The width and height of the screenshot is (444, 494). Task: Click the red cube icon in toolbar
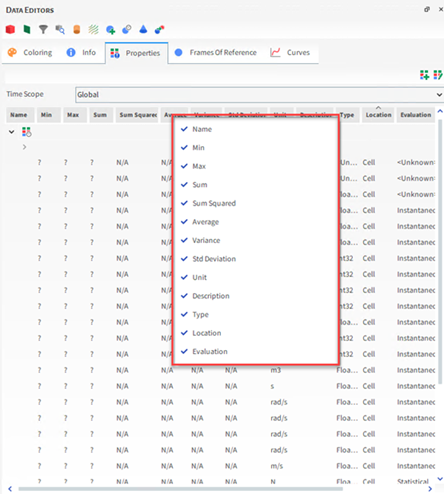[10, 30]
